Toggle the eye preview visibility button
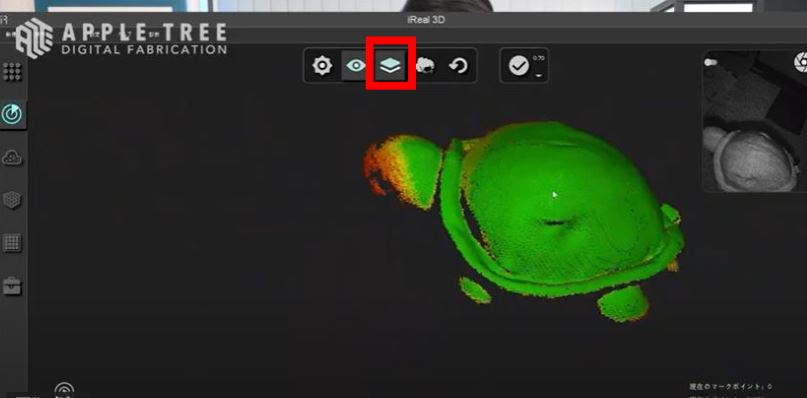Screen dimensions: 807x398 (356, 65)
